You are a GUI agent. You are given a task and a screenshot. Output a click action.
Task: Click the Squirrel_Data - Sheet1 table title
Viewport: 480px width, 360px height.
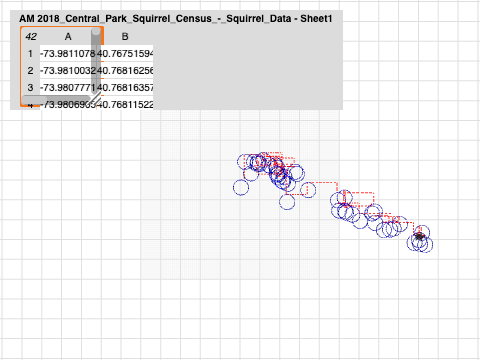176,19
